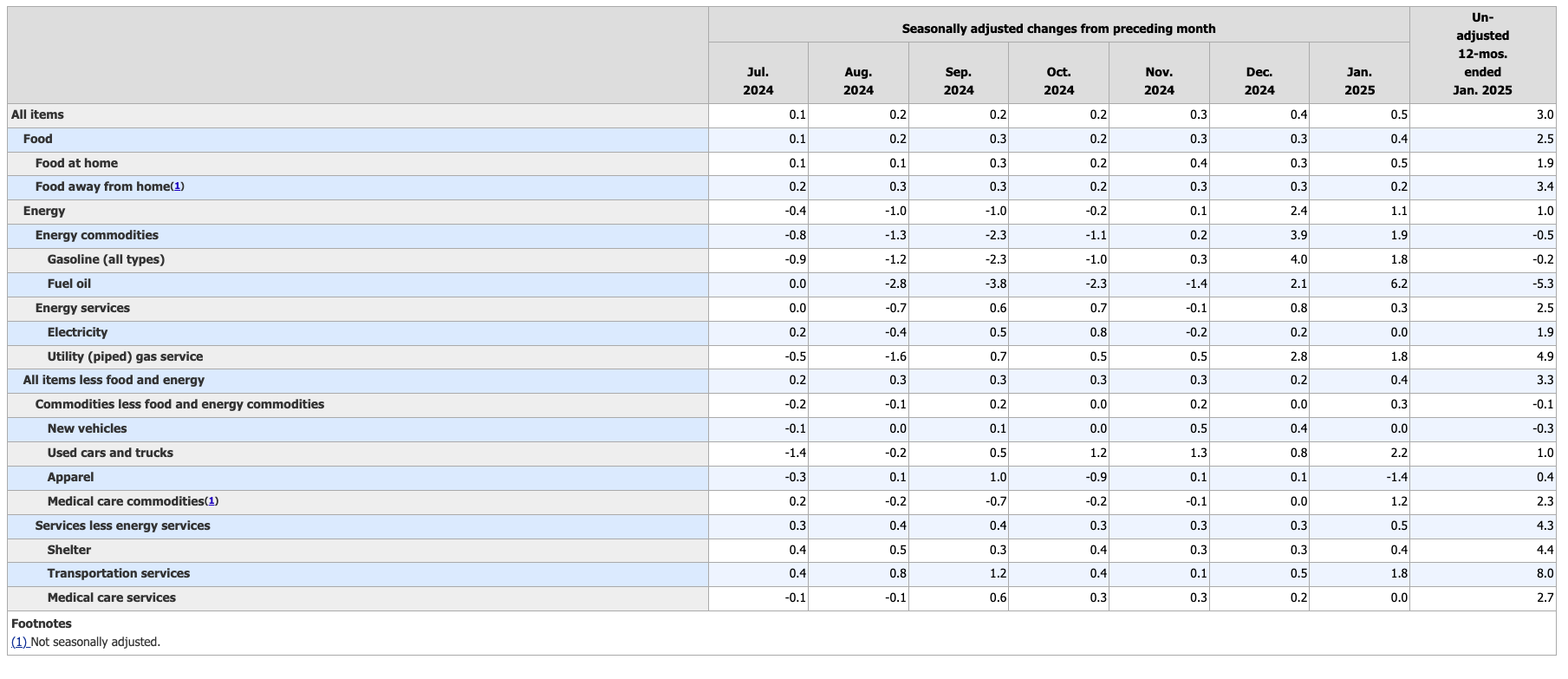This screenshot has width=1568, height=679.
Task: Select the Apparel row label
Action: pyautogui.click(x=70, y=477)
